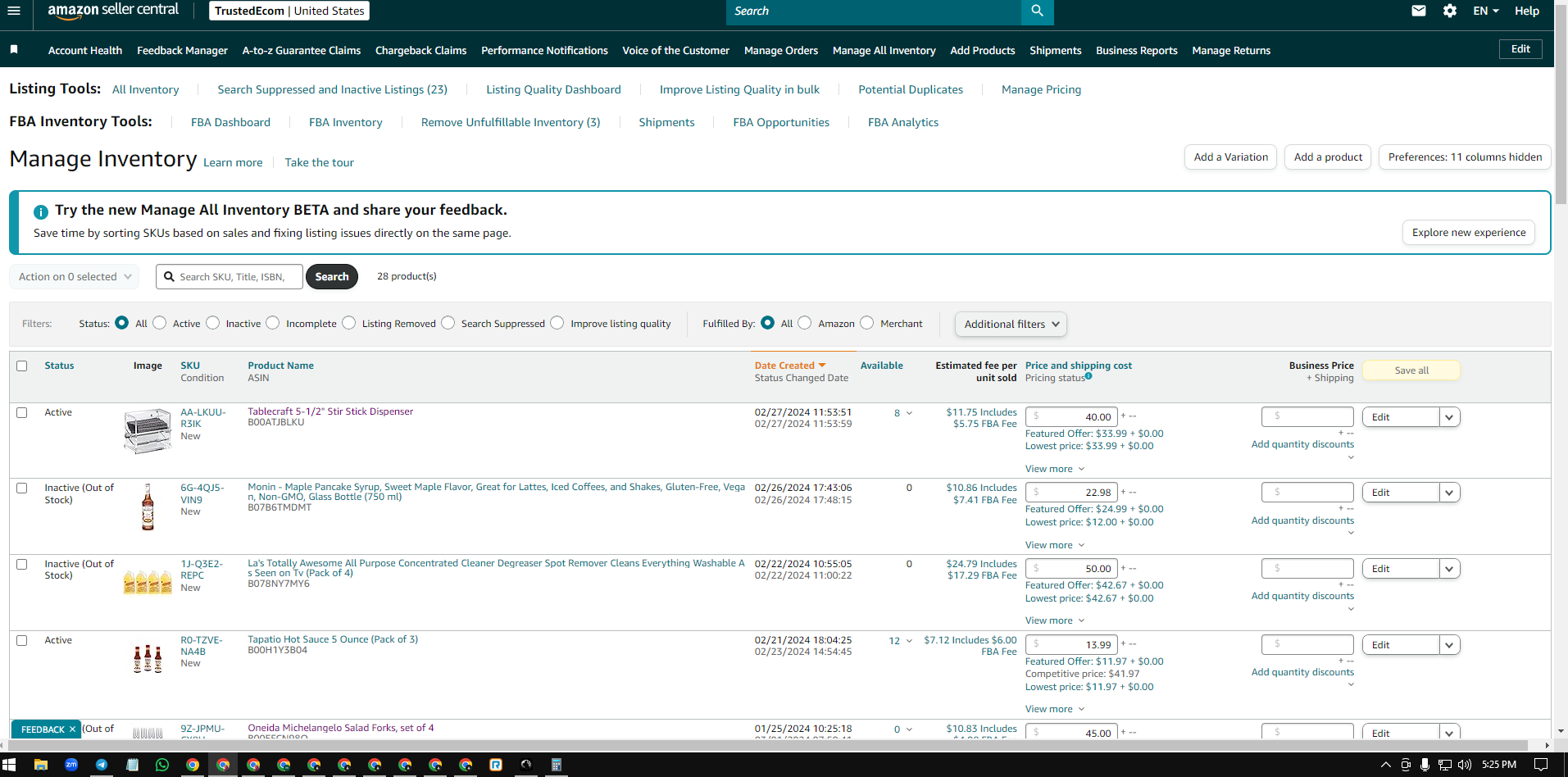Click the Take the tour link

pyautogui.click(x=320, y=162)
